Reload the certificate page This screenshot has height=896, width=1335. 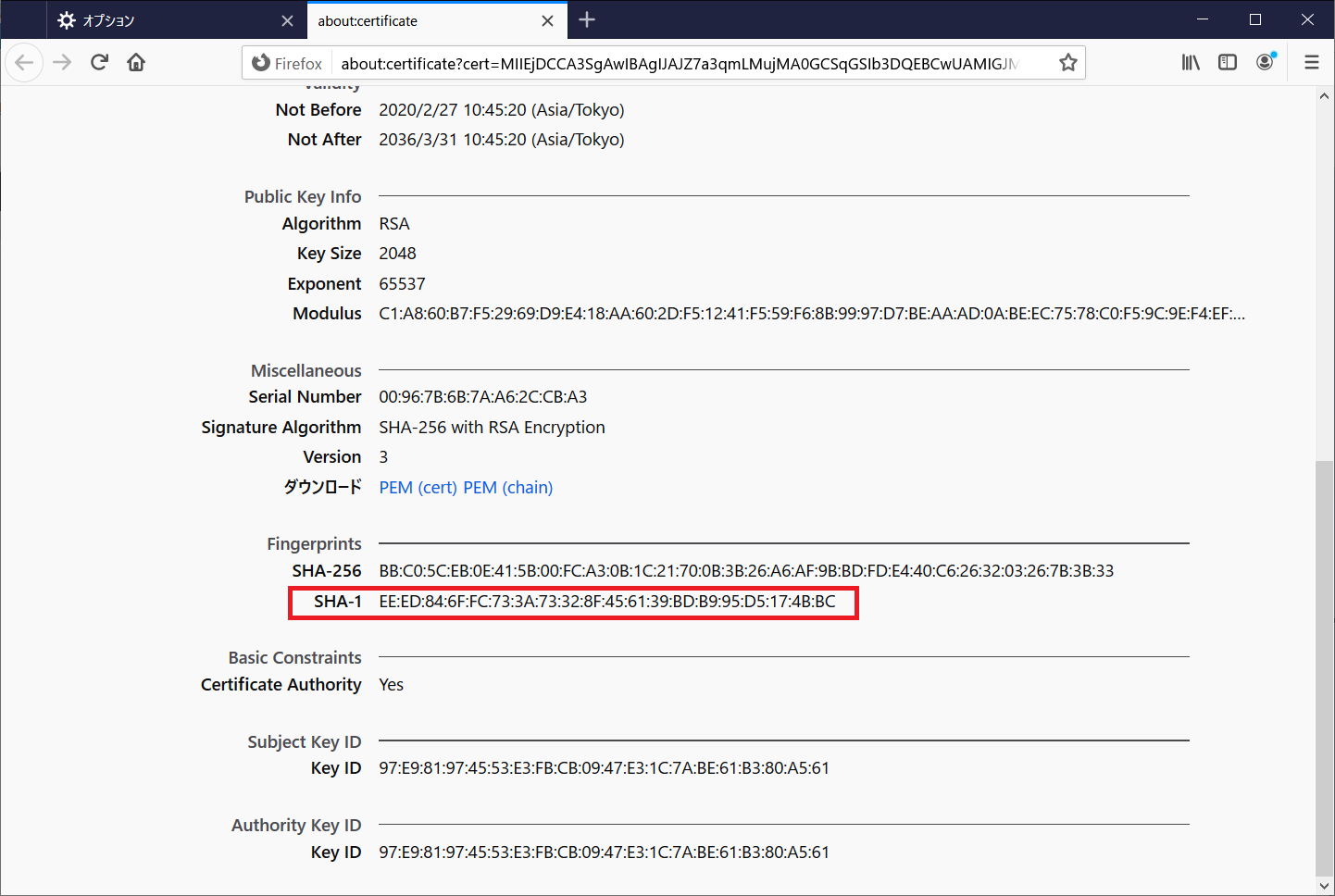coord(98,62)
